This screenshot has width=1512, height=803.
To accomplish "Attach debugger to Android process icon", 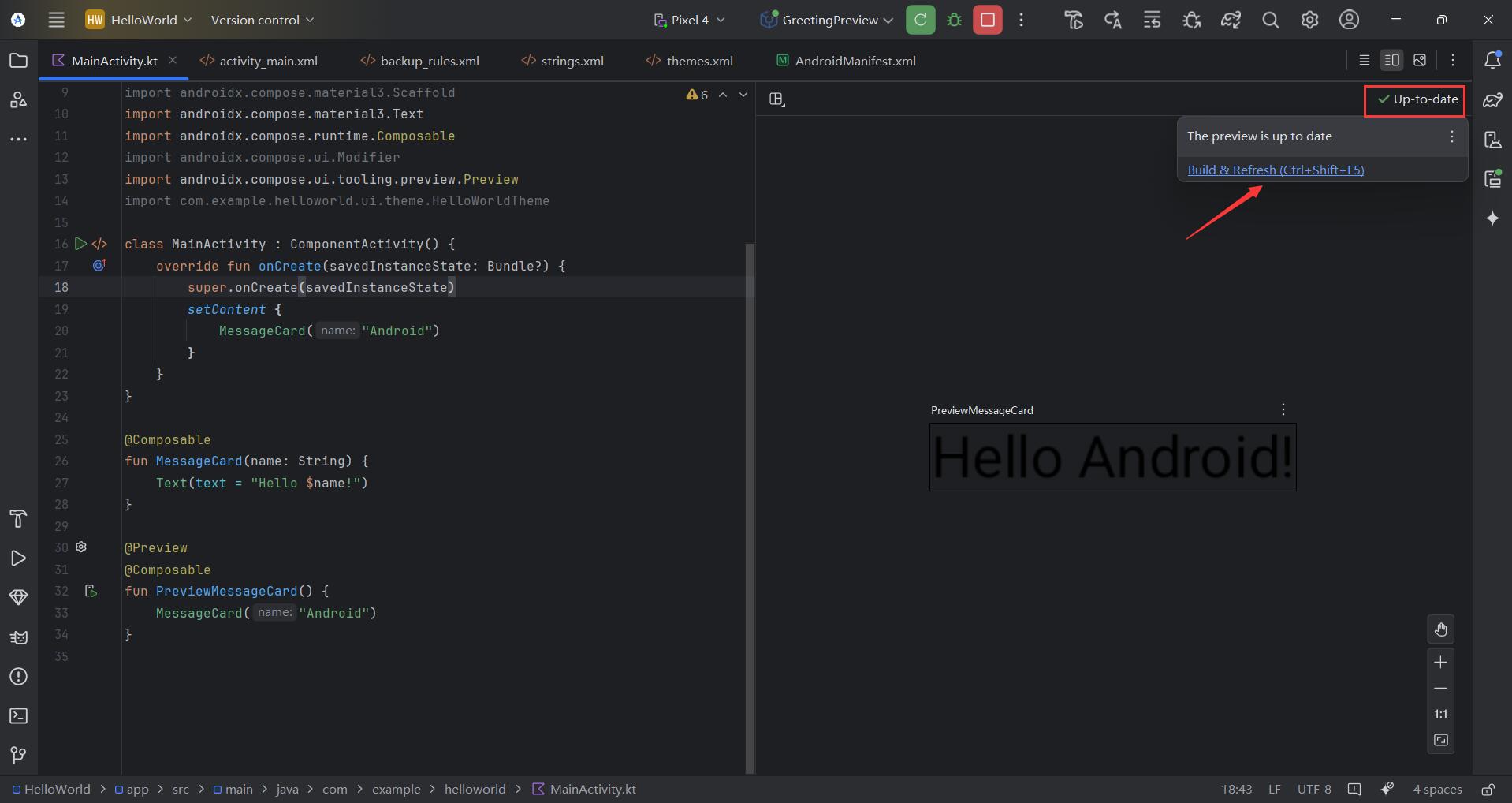I will click(1191, 20).
